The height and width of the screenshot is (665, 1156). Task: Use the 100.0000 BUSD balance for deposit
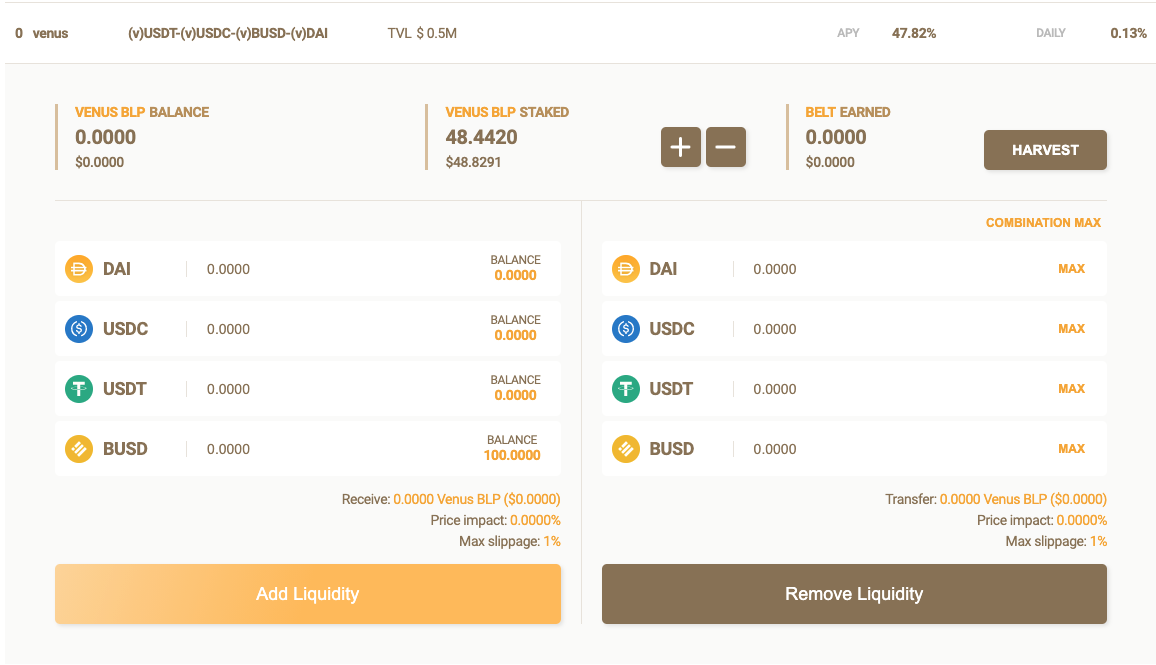(x=512, y=455)
